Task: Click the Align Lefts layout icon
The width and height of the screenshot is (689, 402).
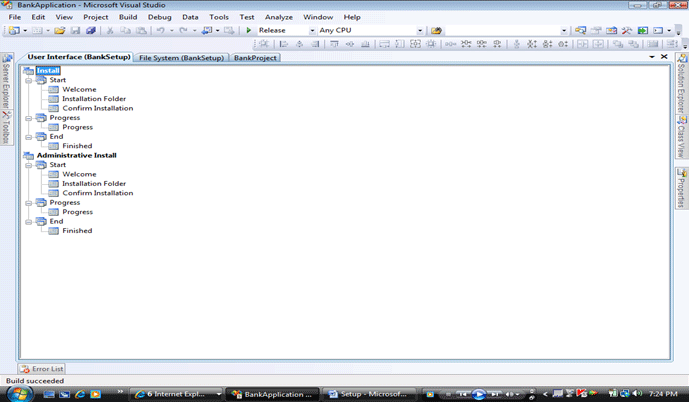Action: (x=284, y=44)
